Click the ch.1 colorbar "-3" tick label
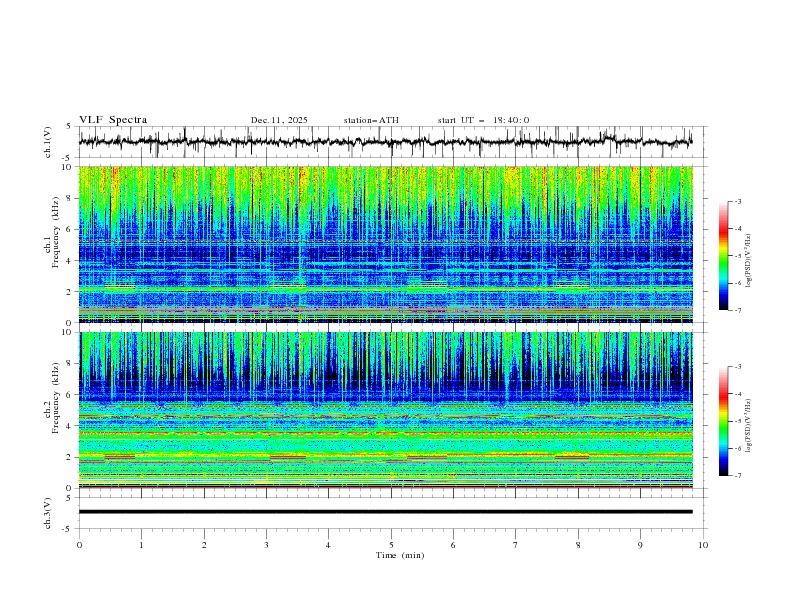 point(737,201)
